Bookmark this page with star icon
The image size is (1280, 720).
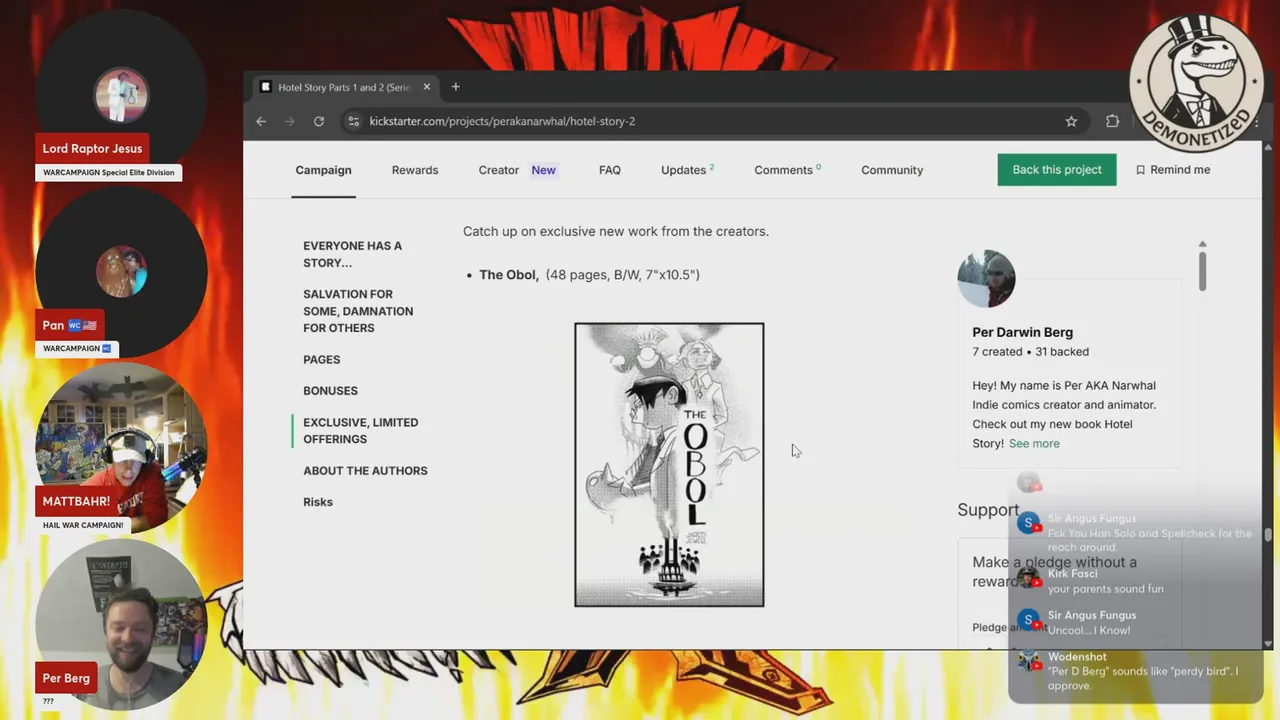coord(1071,121)
